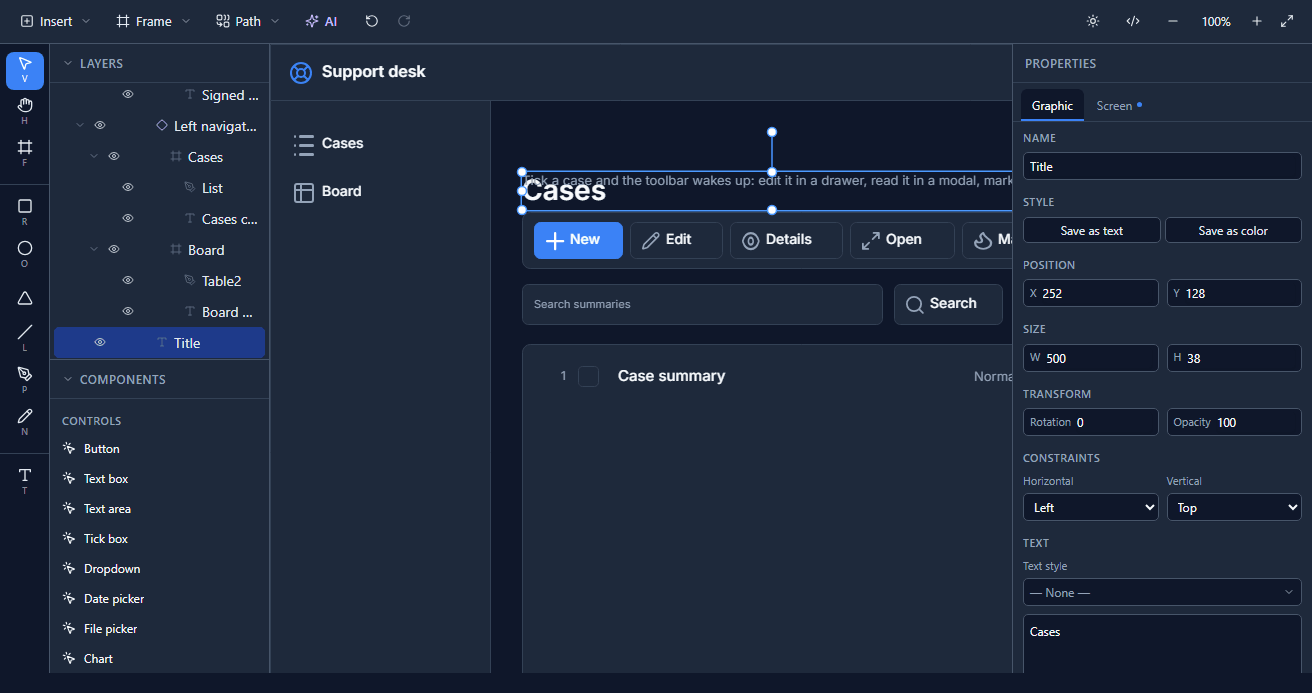Pick the Ellipse shape tool
Image resolution: width=1312 pixels, height=693 pixels.
pos(25,254)
